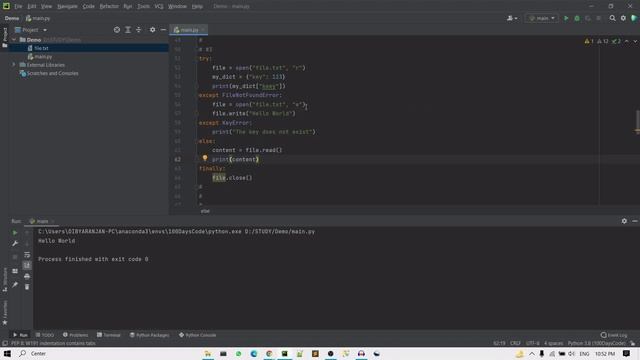Viewport: 640px width, 360px height.
Task: Hide the Run panel with minus icon
Action: 635,221
